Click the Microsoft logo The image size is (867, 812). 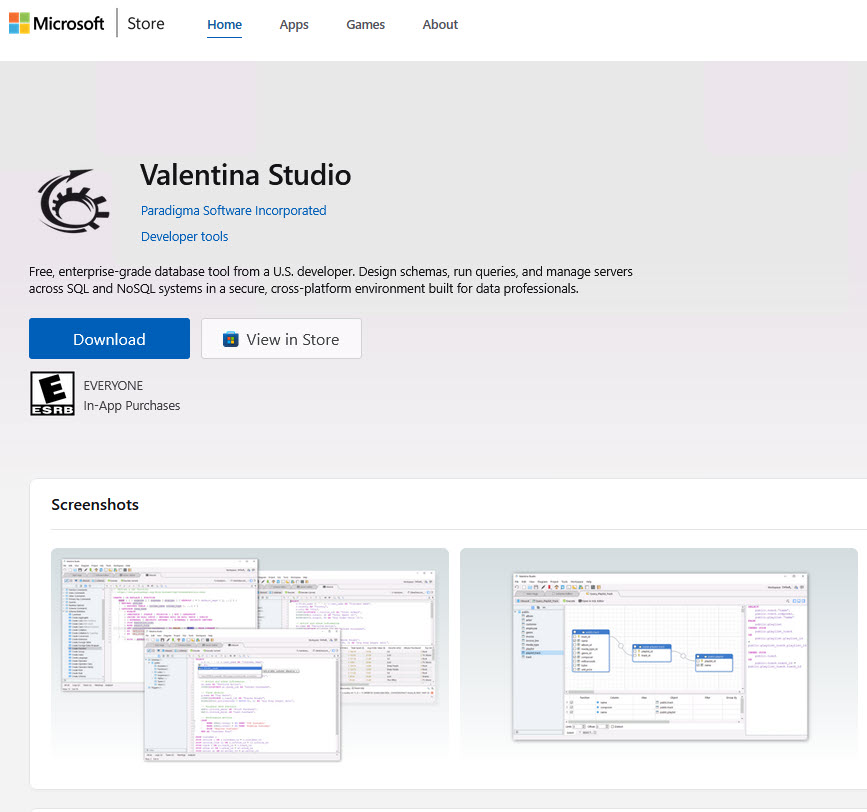(56, 23)
